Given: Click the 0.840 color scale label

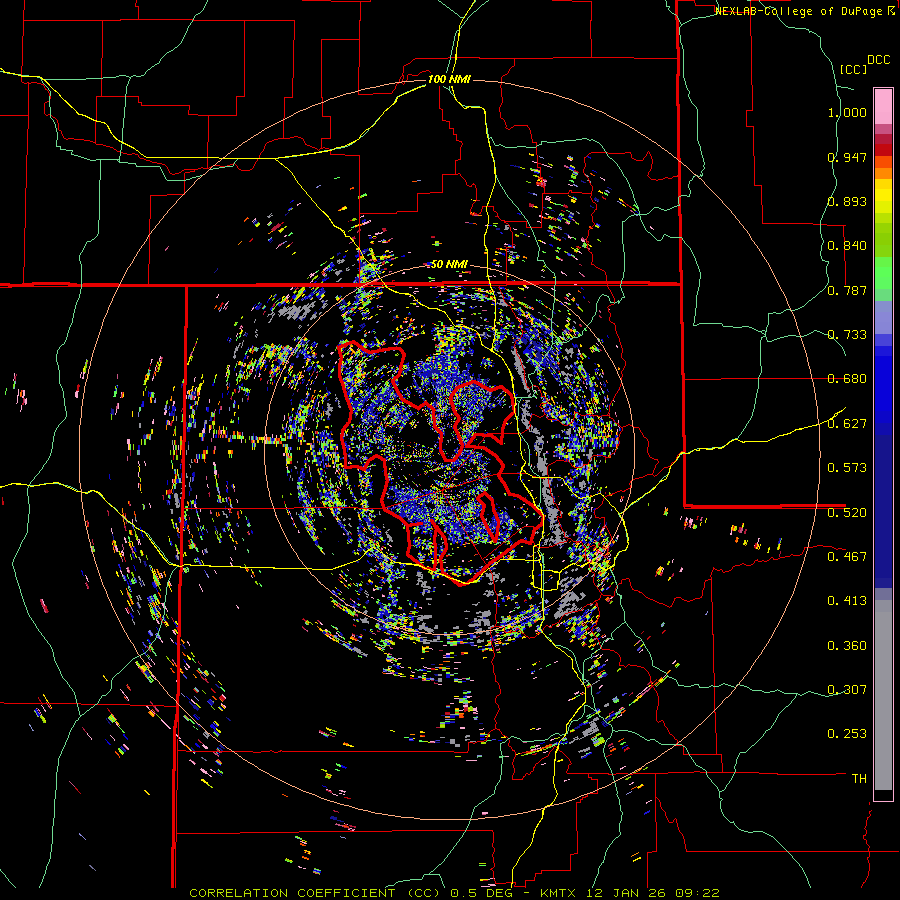Looking at the screenshot, I should click(x=847, y=246).
